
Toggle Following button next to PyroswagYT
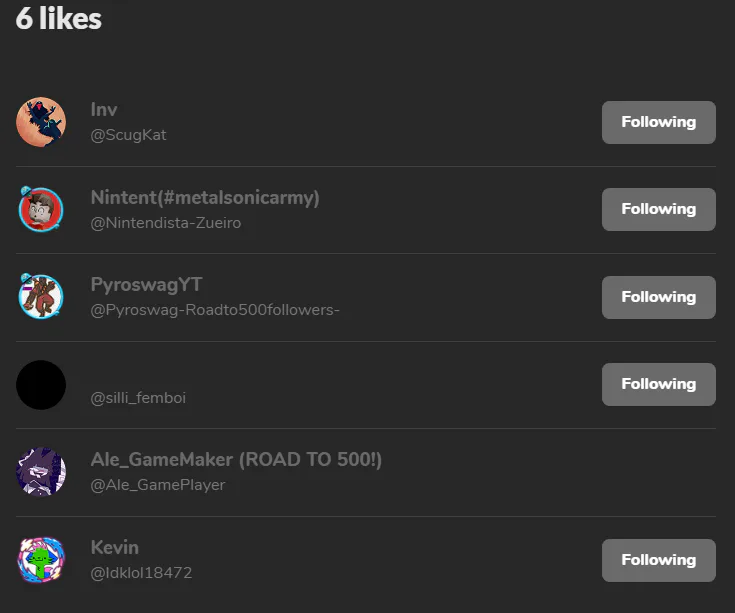659,297
